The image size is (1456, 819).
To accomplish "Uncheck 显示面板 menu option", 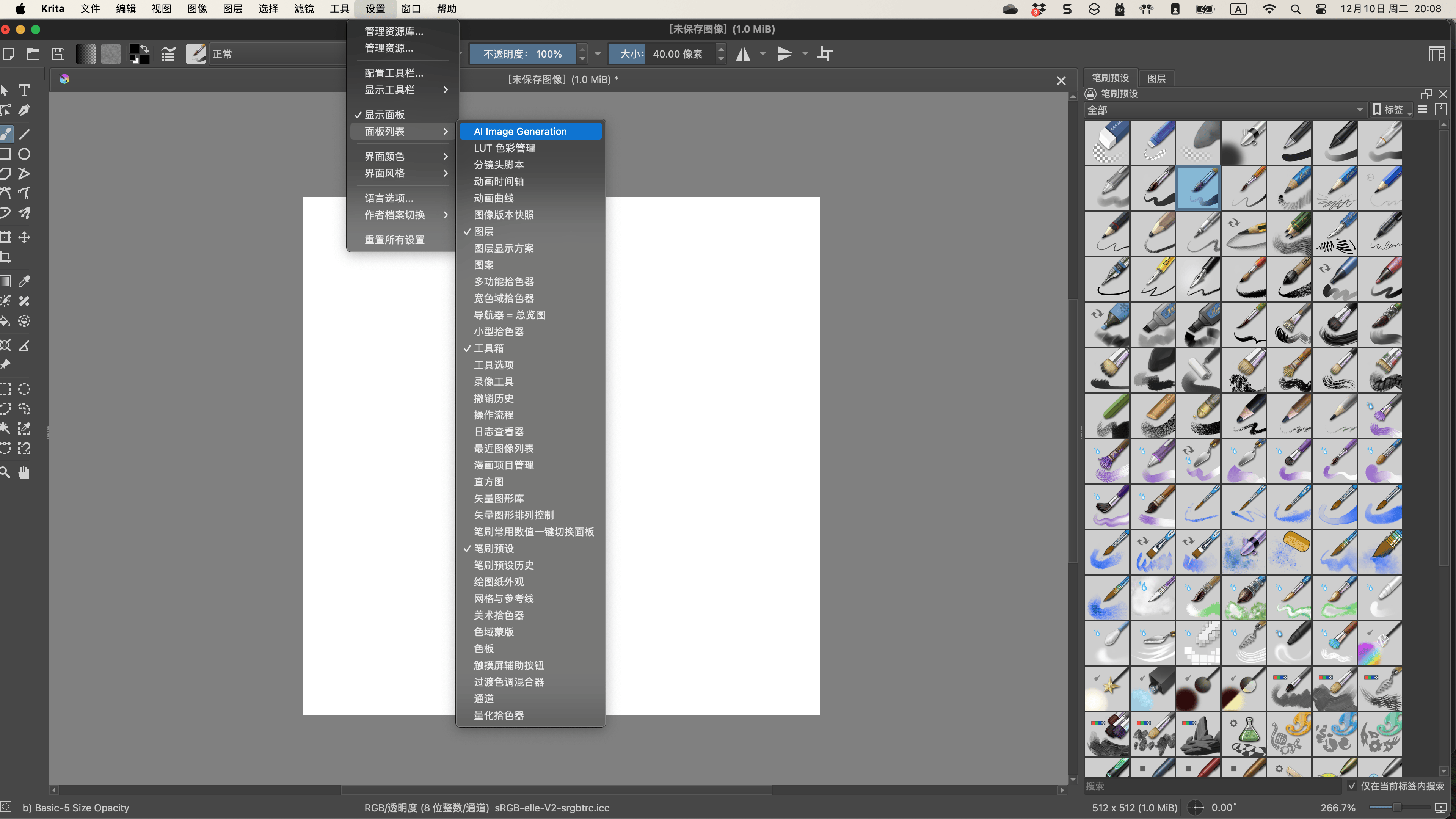I will [384, 115].
